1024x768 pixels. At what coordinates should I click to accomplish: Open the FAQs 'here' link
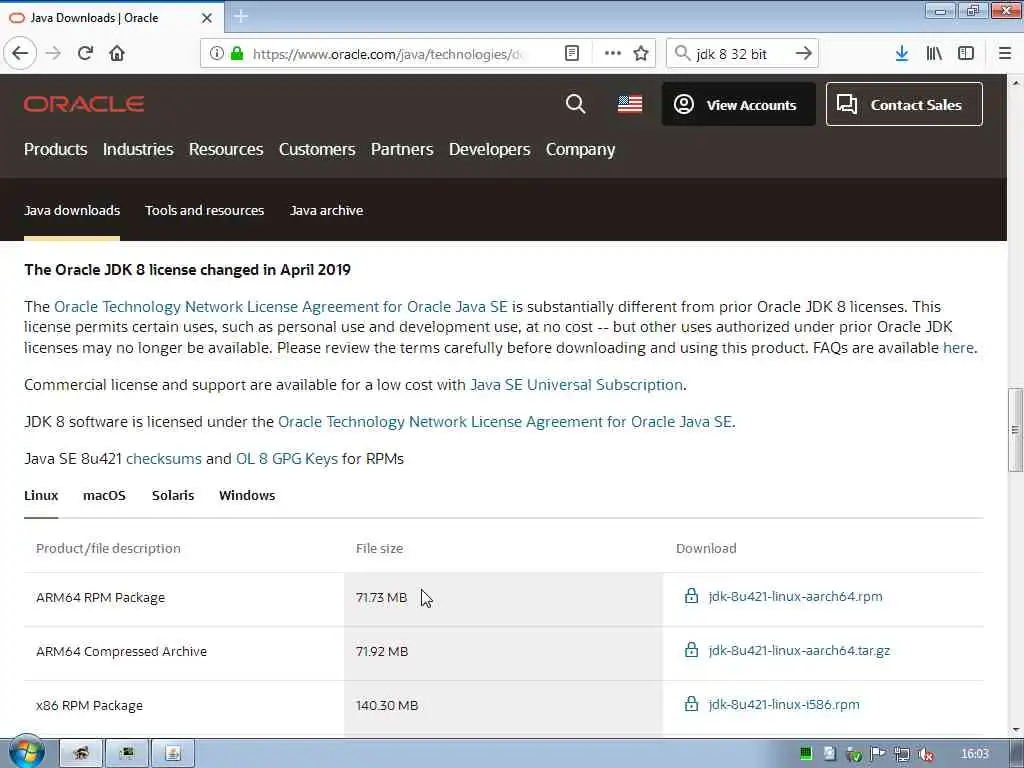[x=958, y=348]
